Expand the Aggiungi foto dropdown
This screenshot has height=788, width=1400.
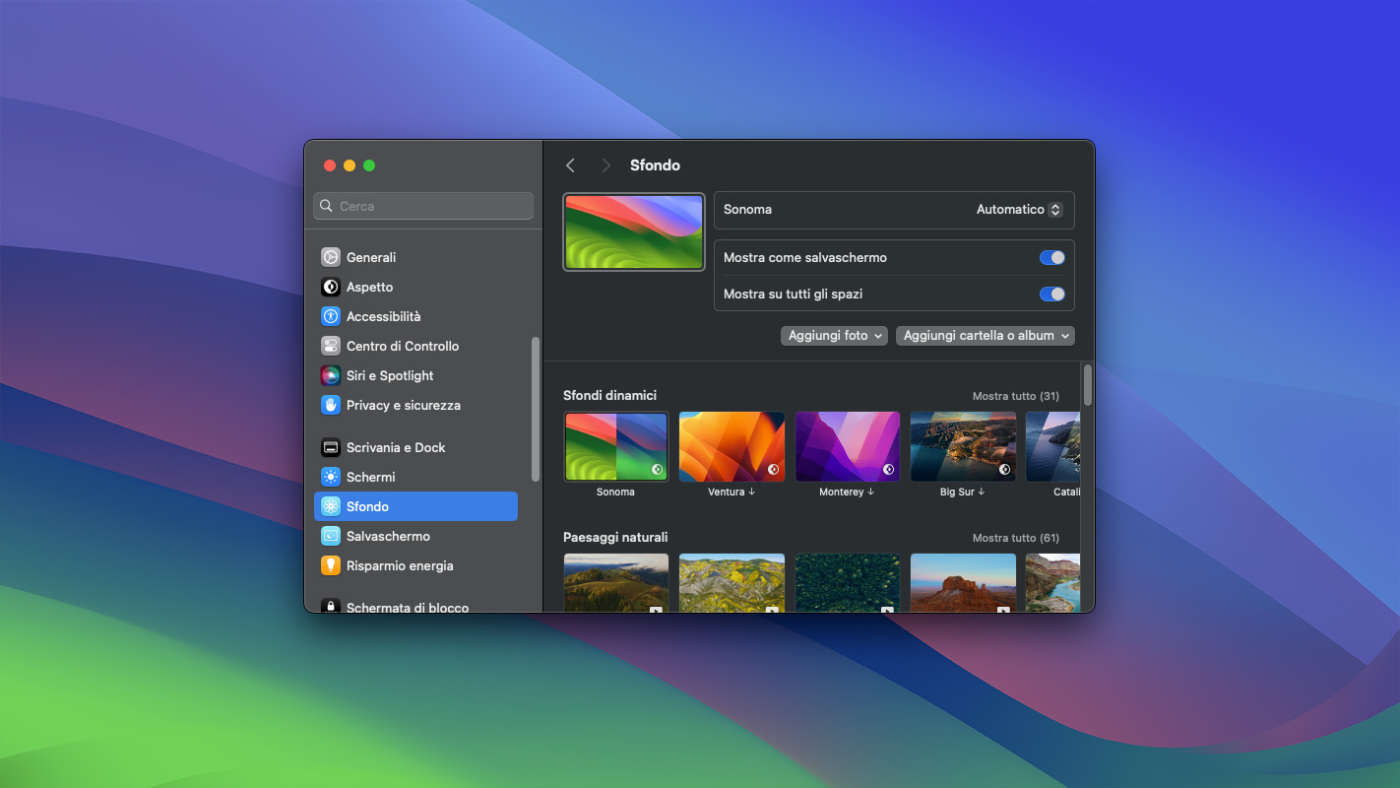(x=834, y=336)
